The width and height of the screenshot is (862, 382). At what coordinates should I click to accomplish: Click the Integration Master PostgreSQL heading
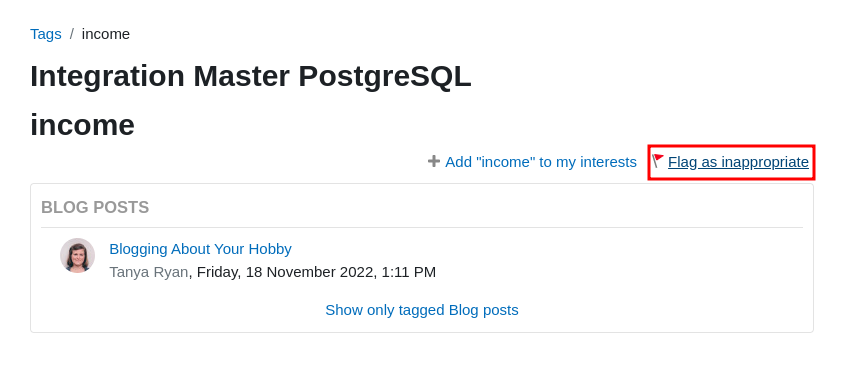click(x=251, y=76)
